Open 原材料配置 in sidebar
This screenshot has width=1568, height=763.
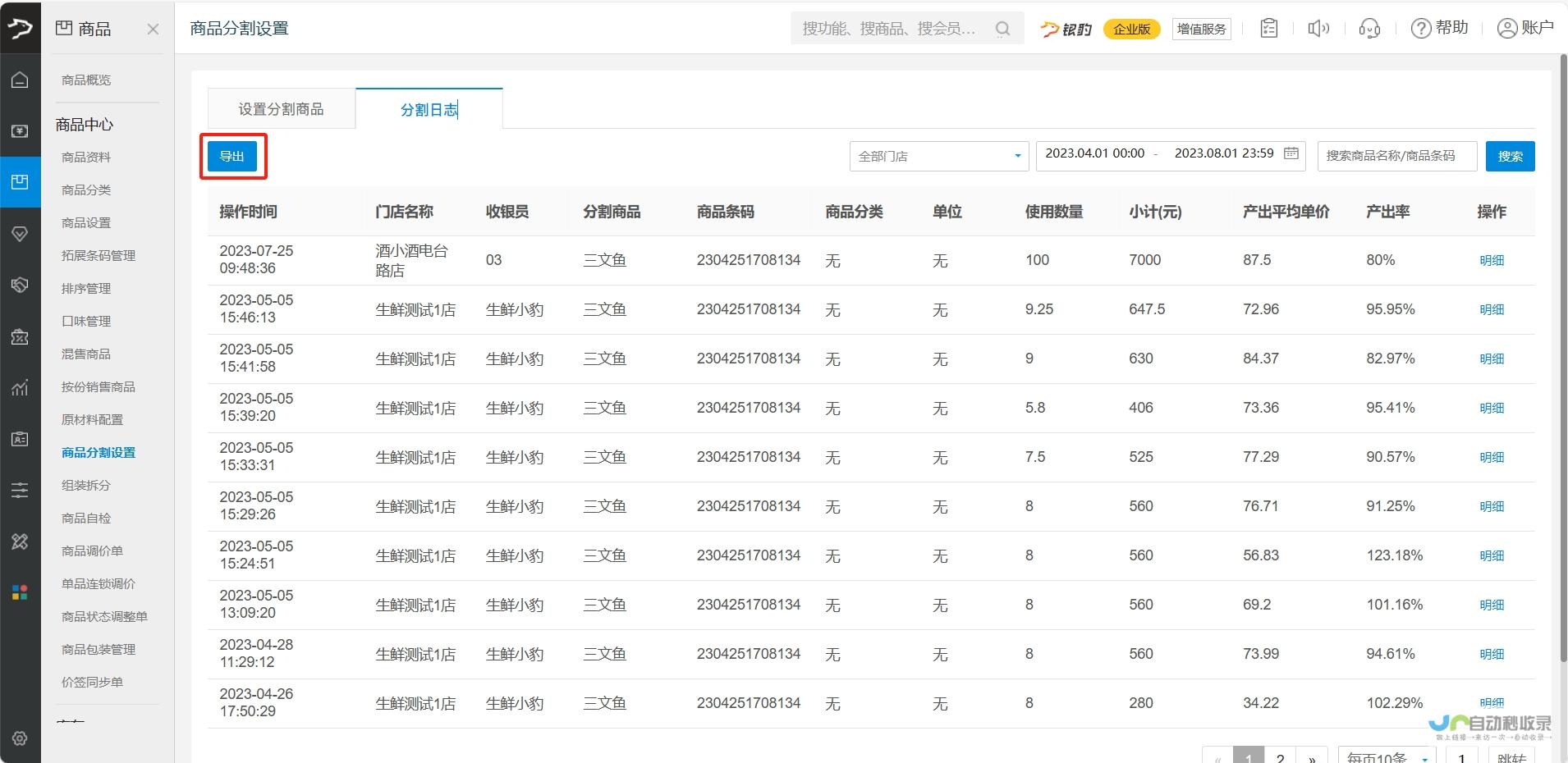coord(92,419)
